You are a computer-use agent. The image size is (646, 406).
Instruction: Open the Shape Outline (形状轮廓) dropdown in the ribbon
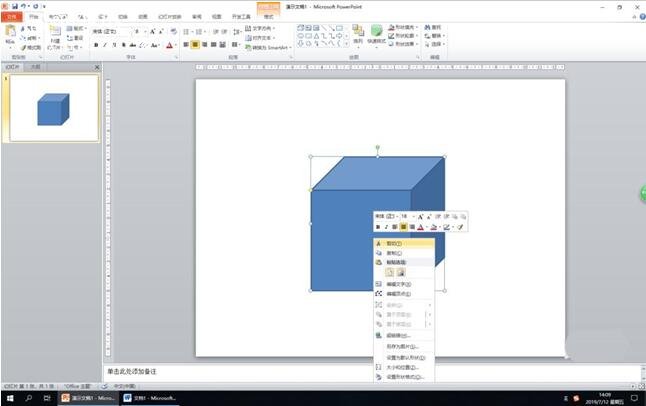click(403, 35)
